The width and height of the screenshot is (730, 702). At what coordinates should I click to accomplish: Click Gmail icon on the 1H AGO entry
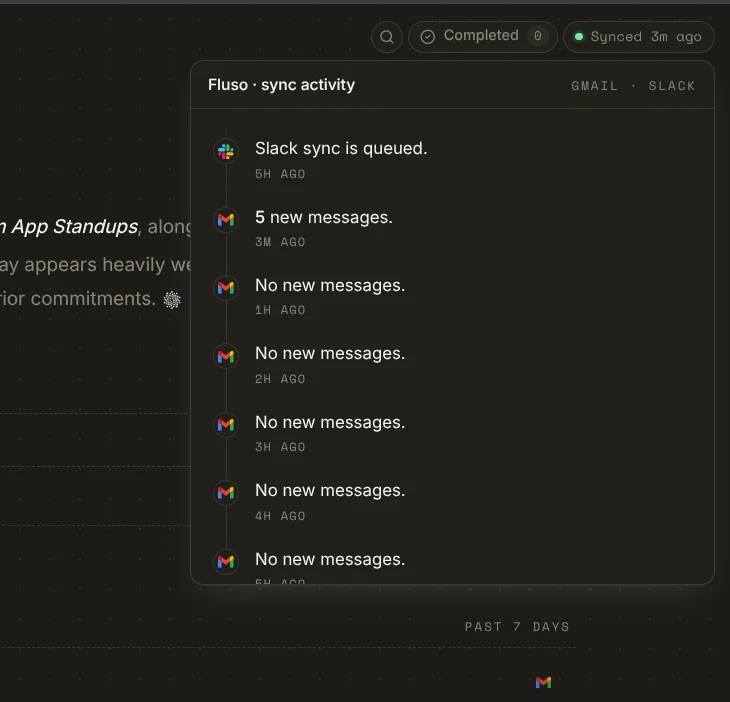tap(226, 288)
